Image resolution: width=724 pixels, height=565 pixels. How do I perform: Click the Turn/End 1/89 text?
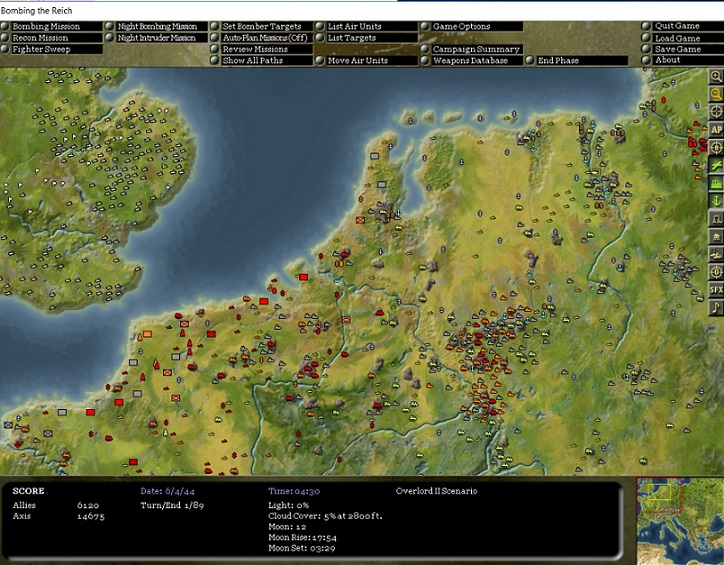[172, 505]
